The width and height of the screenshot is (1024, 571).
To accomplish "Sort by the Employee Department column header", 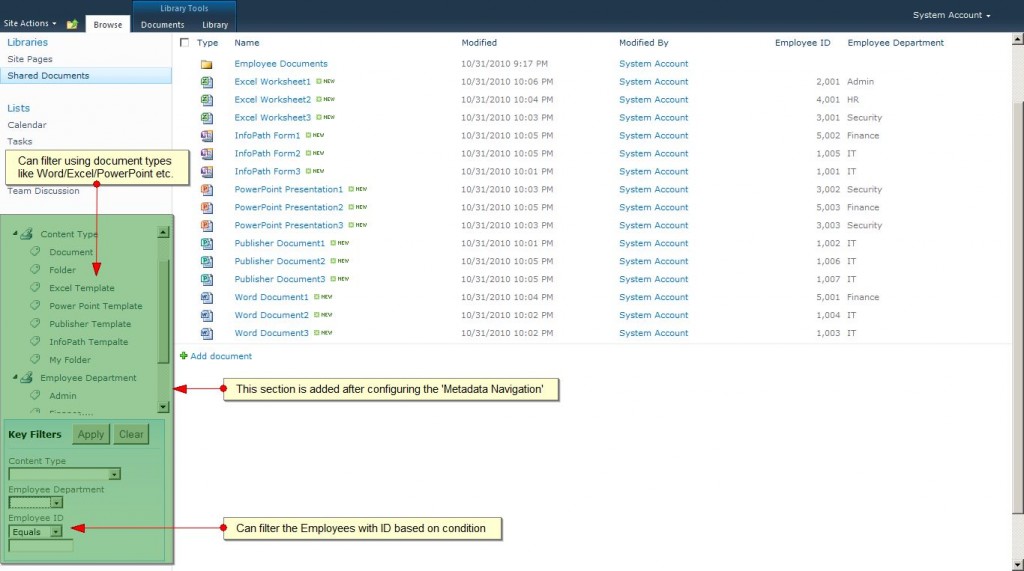I will tap(895, 42).
